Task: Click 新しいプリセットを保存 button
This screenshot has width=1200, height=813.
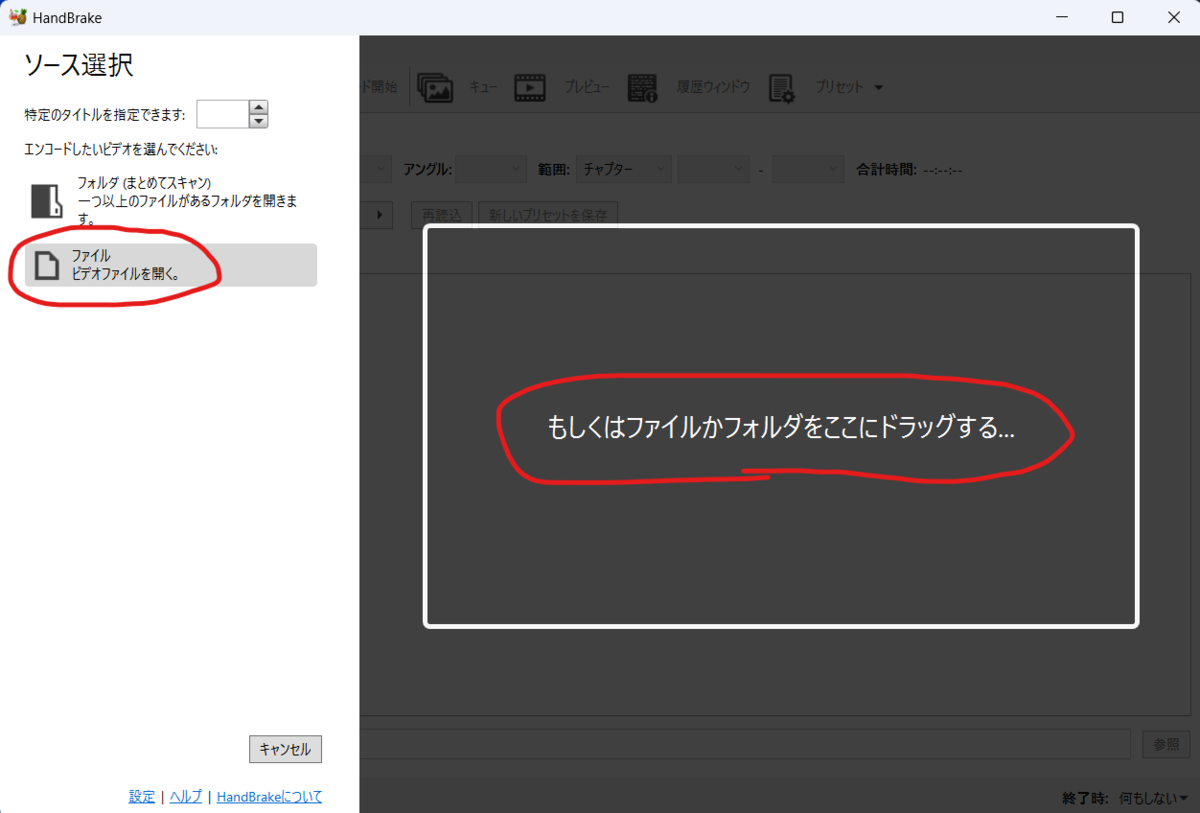Action: tap(548, 215)
